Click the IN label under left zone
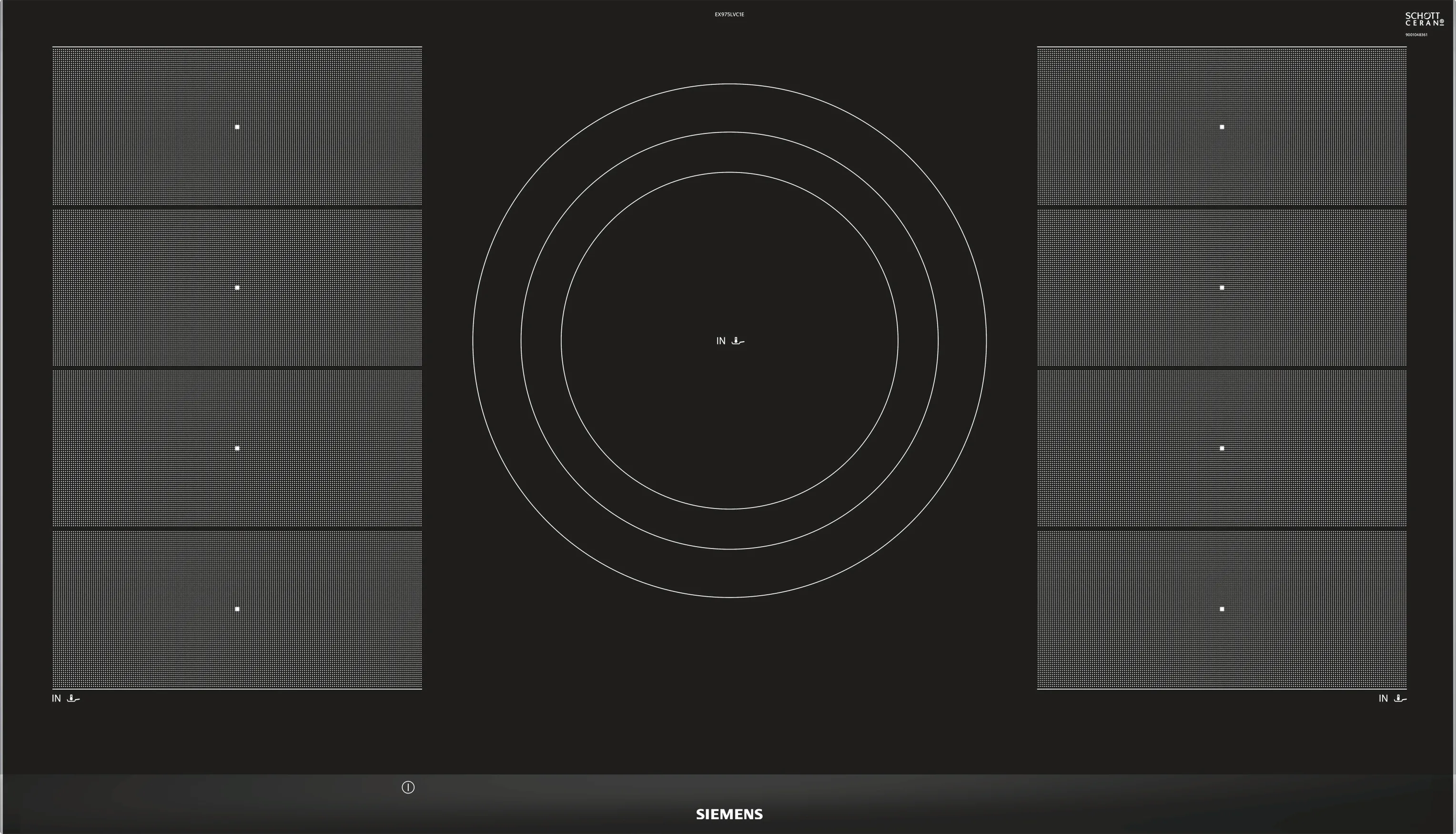Image resolution: width=1456 pixels, height=834 pixels. click(x=56, y=698)
